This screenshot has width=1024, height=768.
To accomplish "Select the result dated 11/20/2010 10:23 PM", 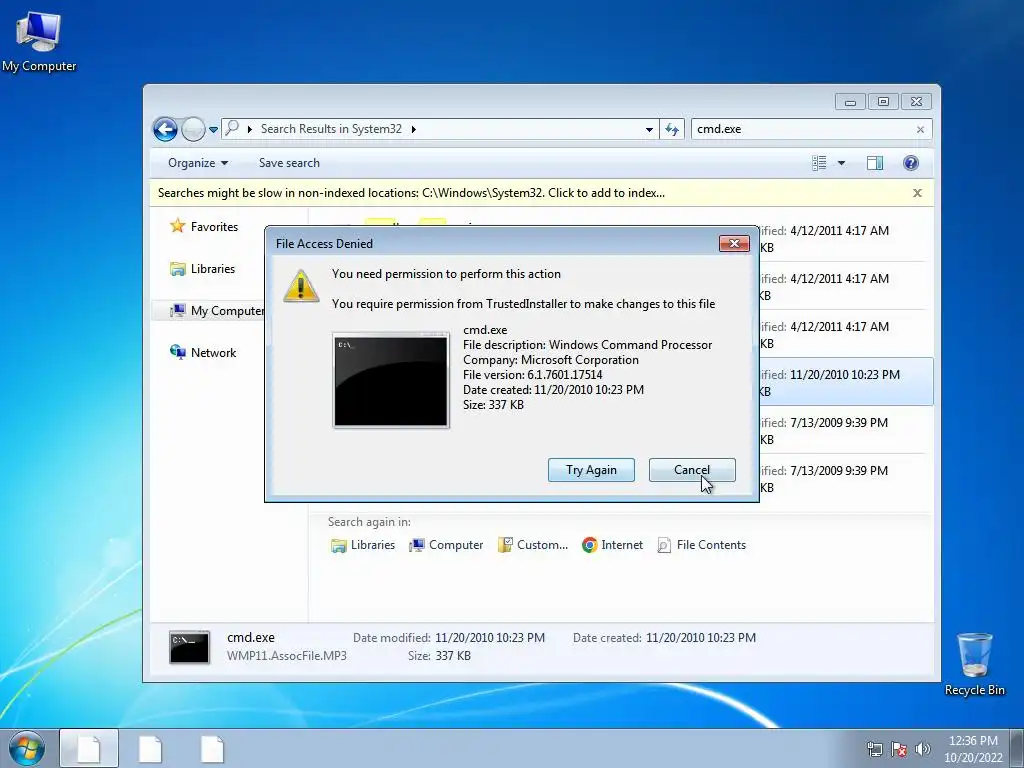I will pos(846,382).
